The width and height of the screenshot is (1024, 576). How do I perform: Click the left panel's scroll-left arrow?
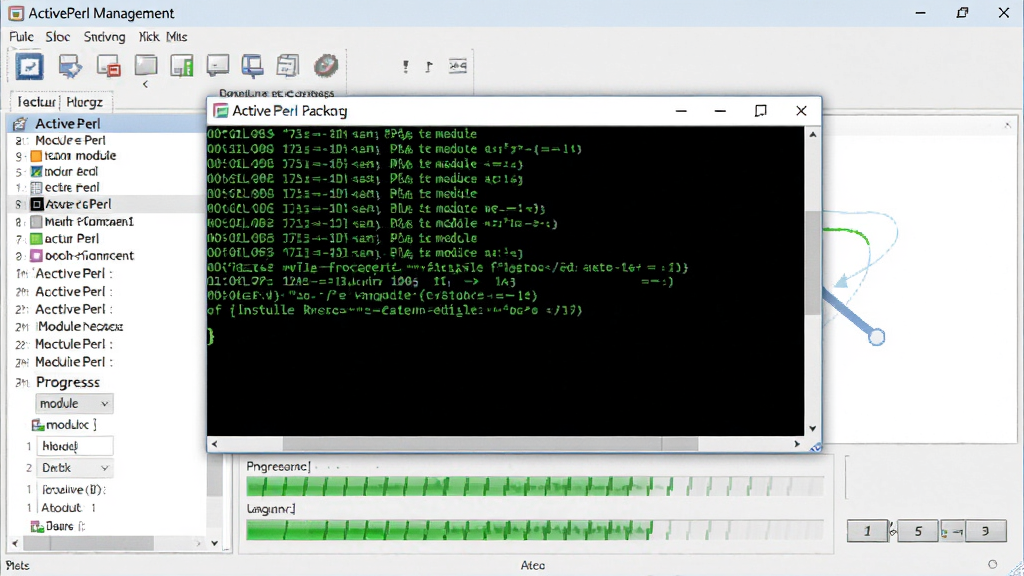click(x=16, y=543)
